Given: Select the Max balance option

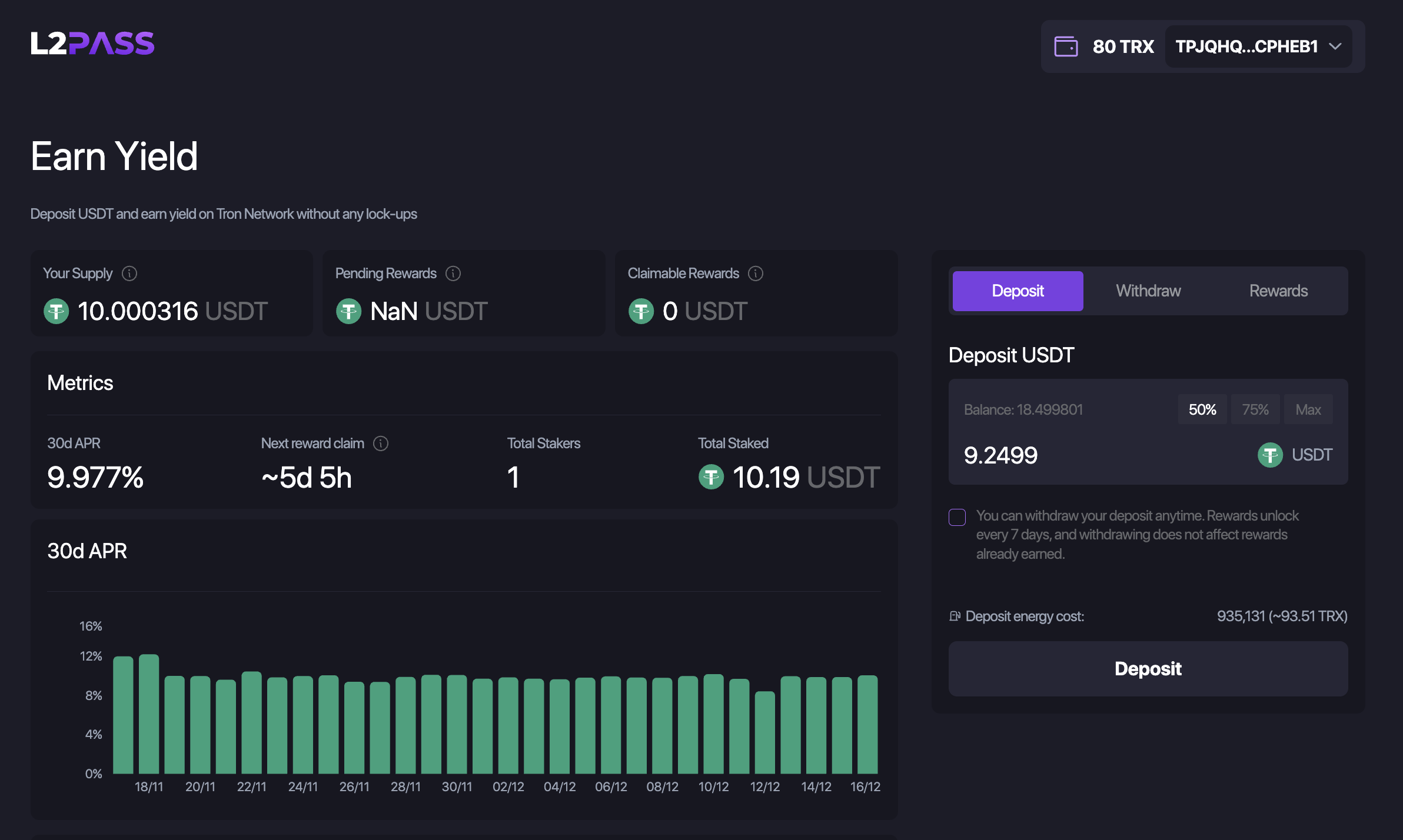Looking at the screenshot, I should click(1308, 409).
